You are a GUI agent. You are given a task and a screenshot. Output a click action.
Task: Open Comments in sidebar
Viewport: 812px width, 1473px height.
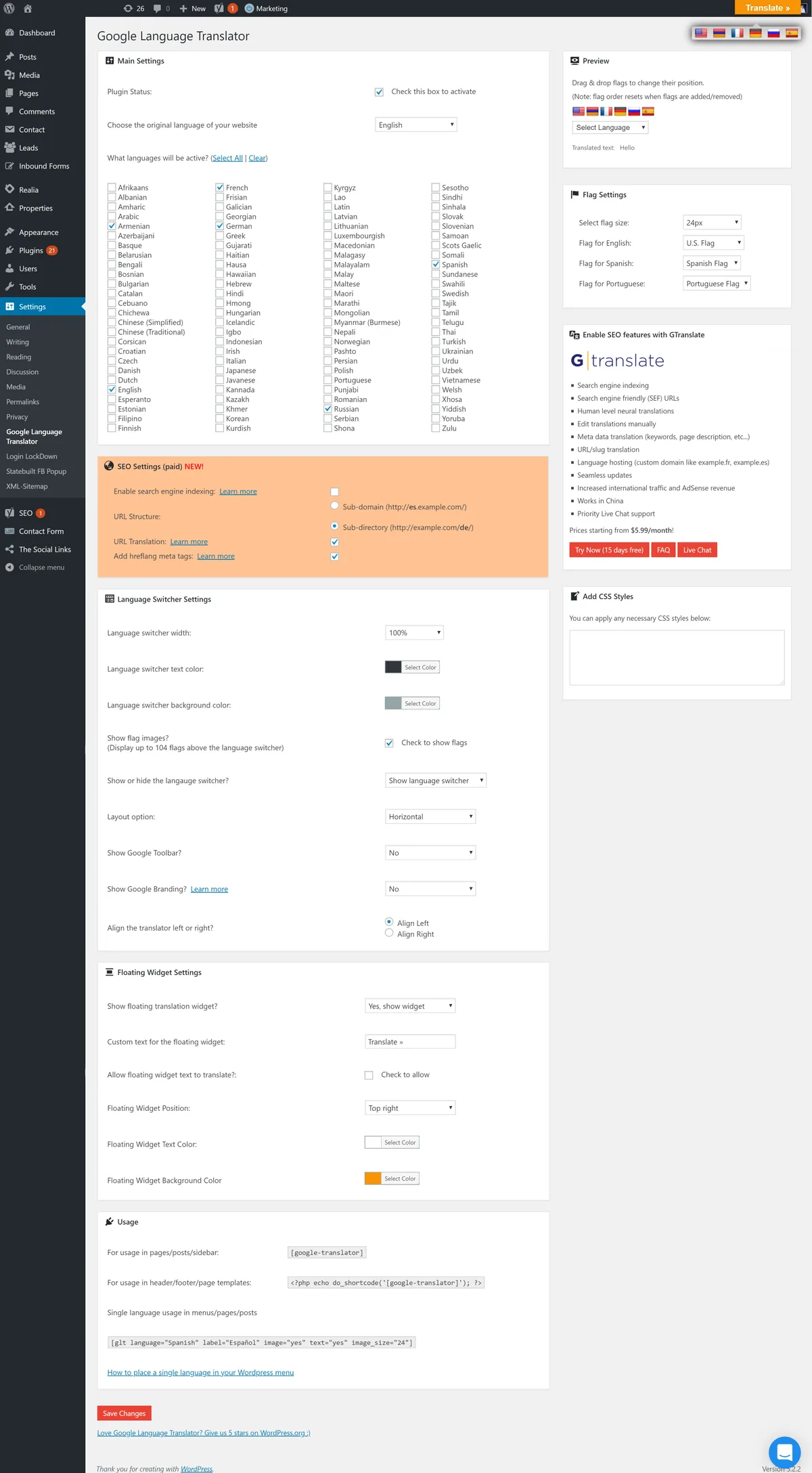pyautogui.click(x=37, y=112)
